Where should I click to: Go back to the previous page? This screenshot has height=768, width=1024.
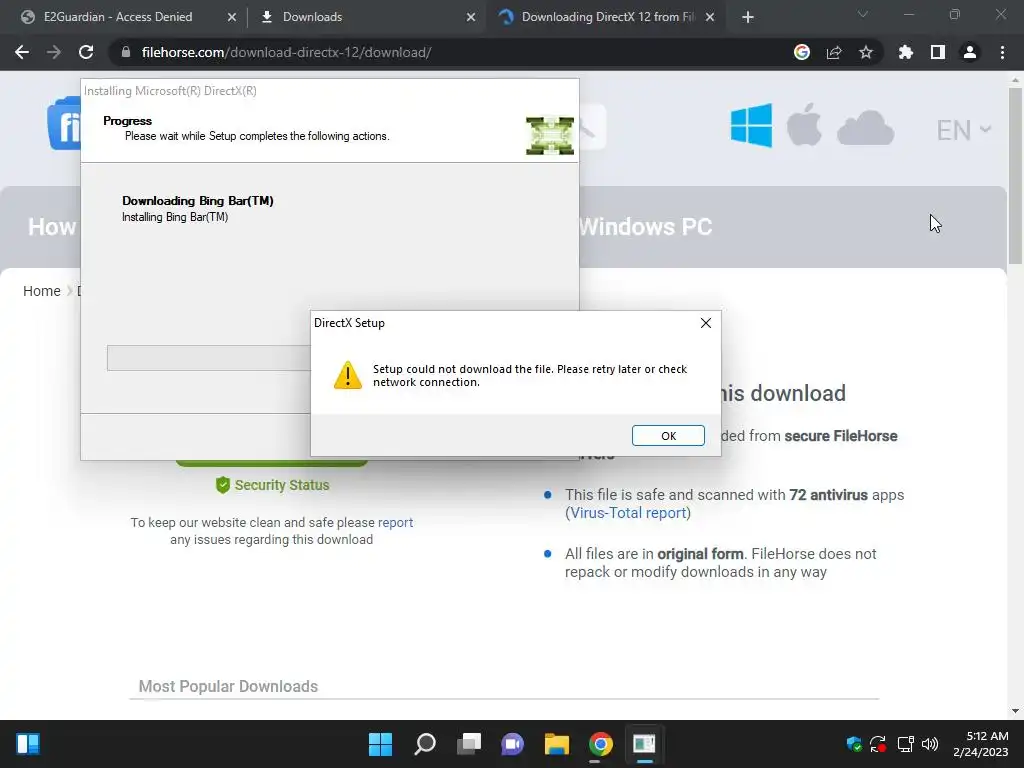tap(22, 52)
